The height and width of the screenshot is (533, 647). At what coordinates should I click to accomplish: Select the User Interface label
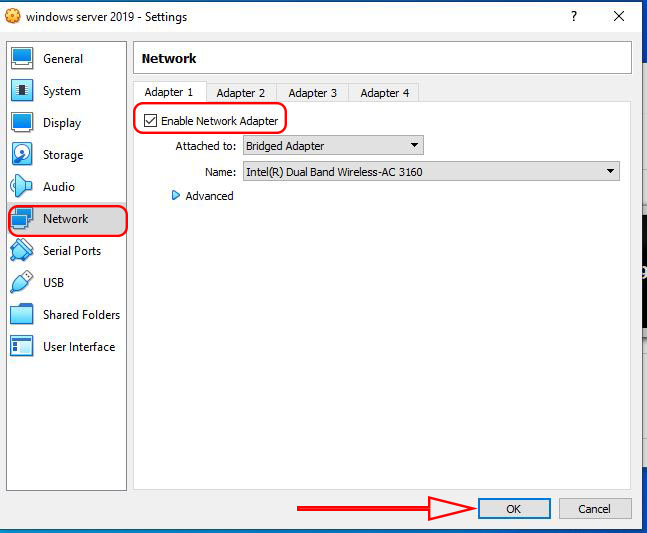tap(79, 347)
